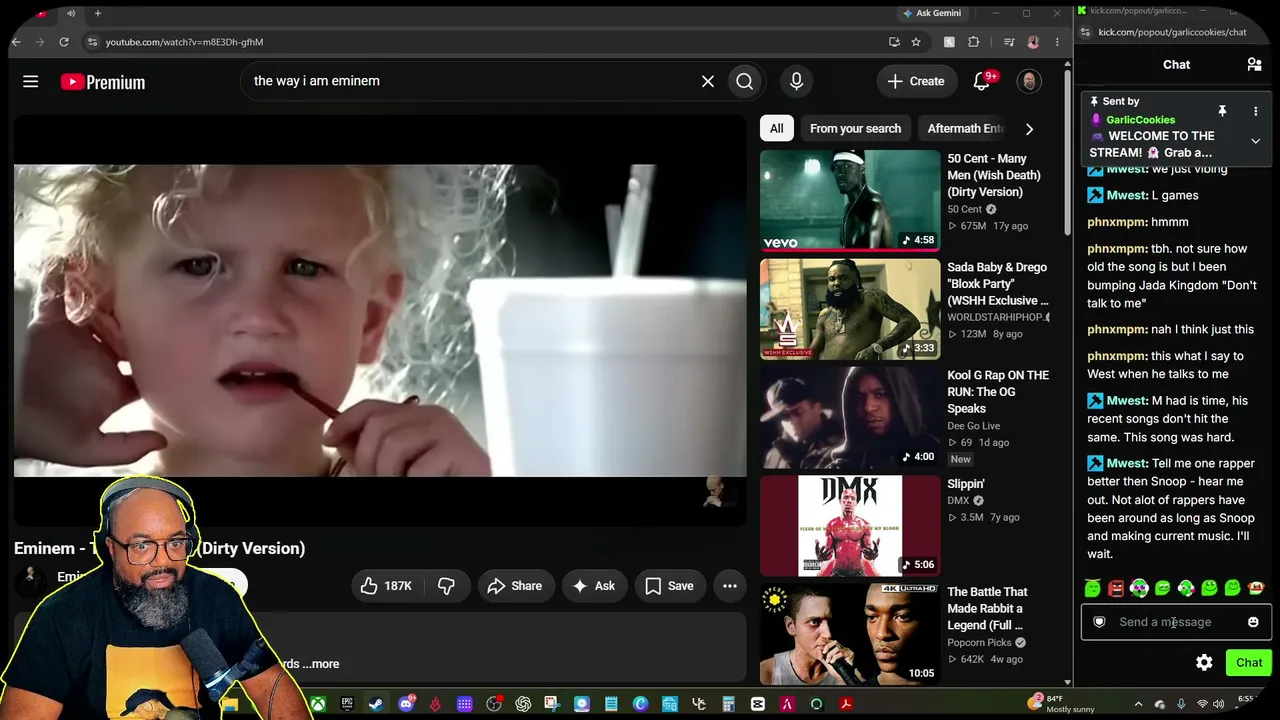Send message with green Chat button

[x=1249, y=662]
